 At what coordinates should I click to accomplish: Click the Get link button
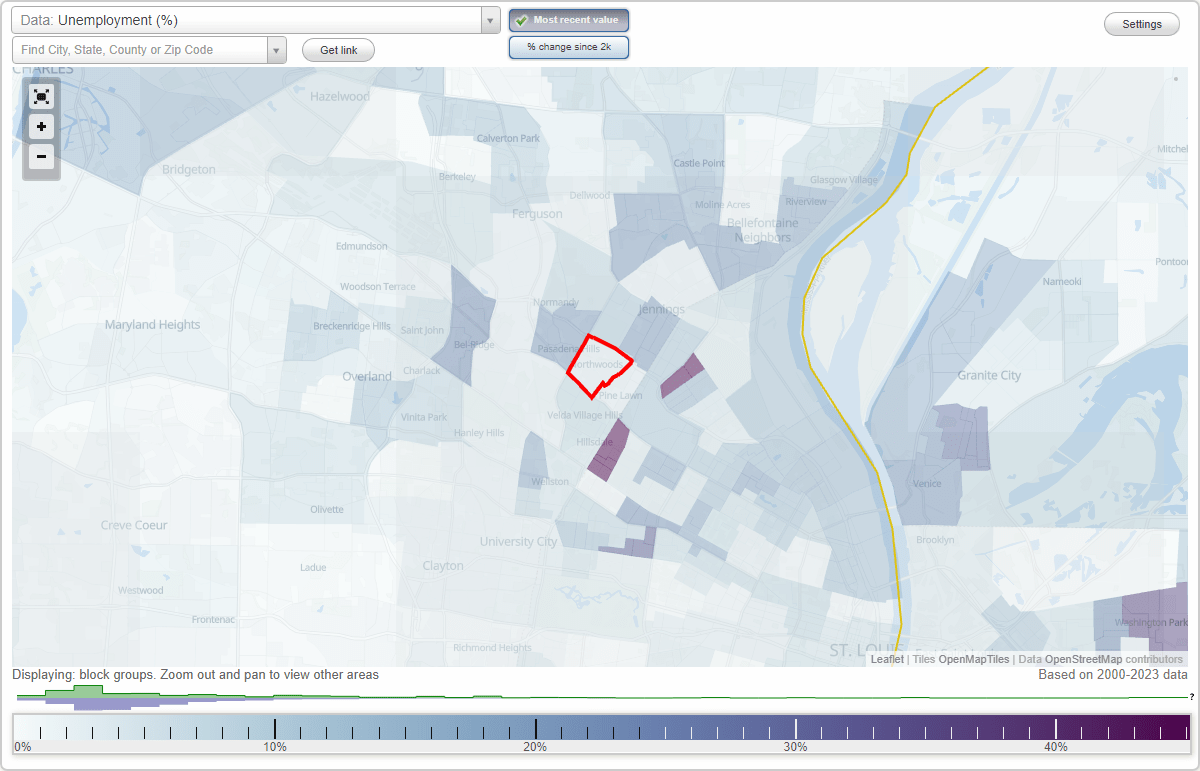pos(338,50)
